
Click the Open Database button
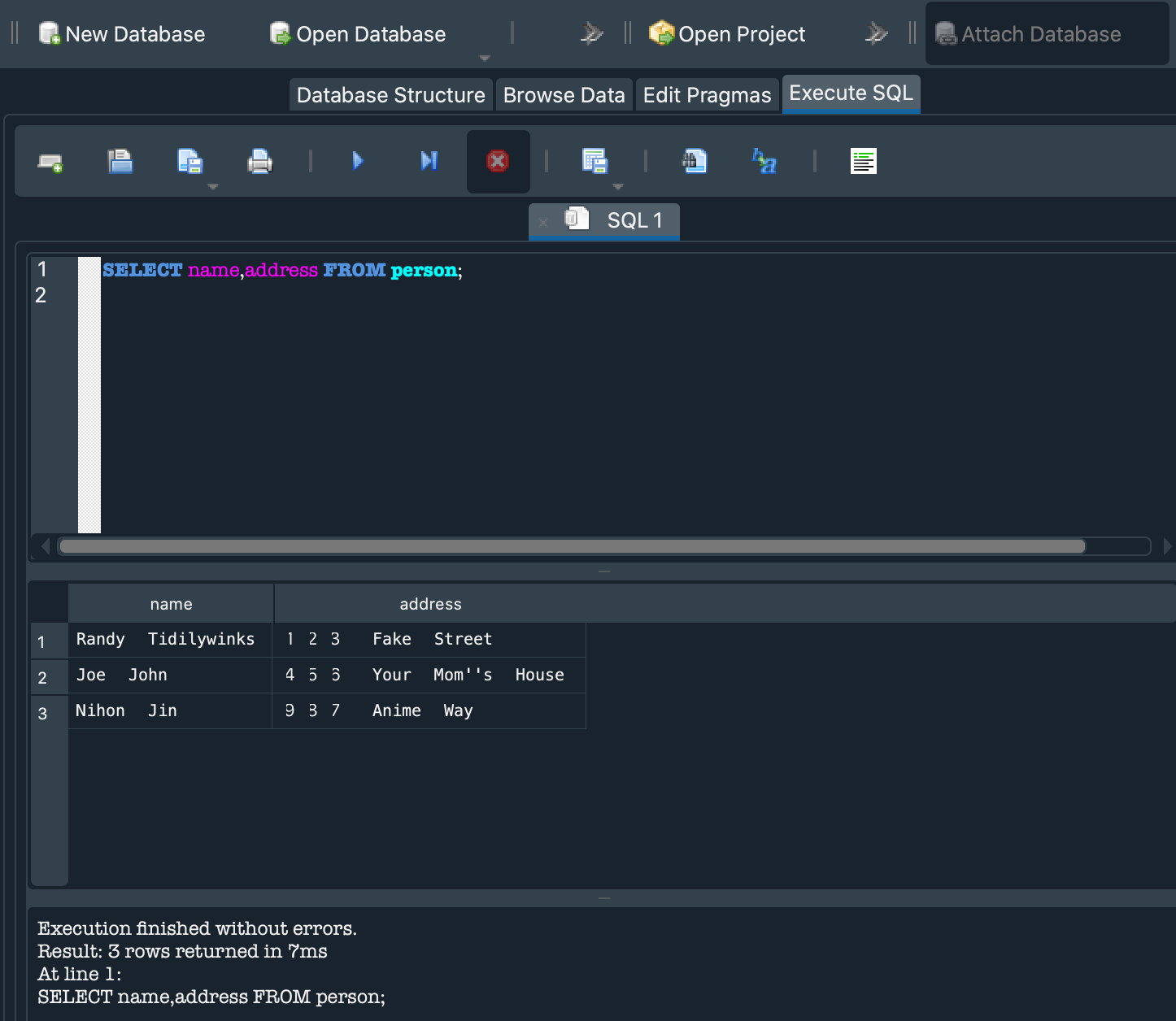(358, 34)
